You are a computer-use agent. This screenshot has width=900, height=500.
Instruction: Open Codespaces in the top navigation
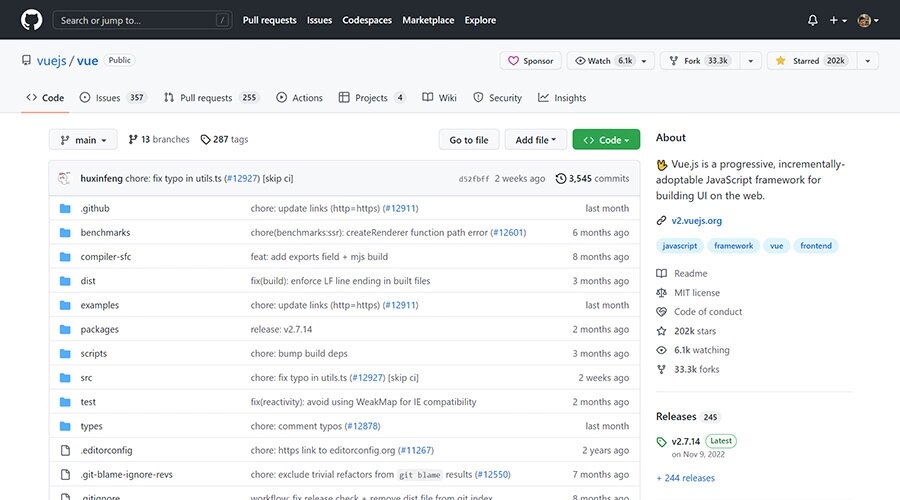point(367,20)
